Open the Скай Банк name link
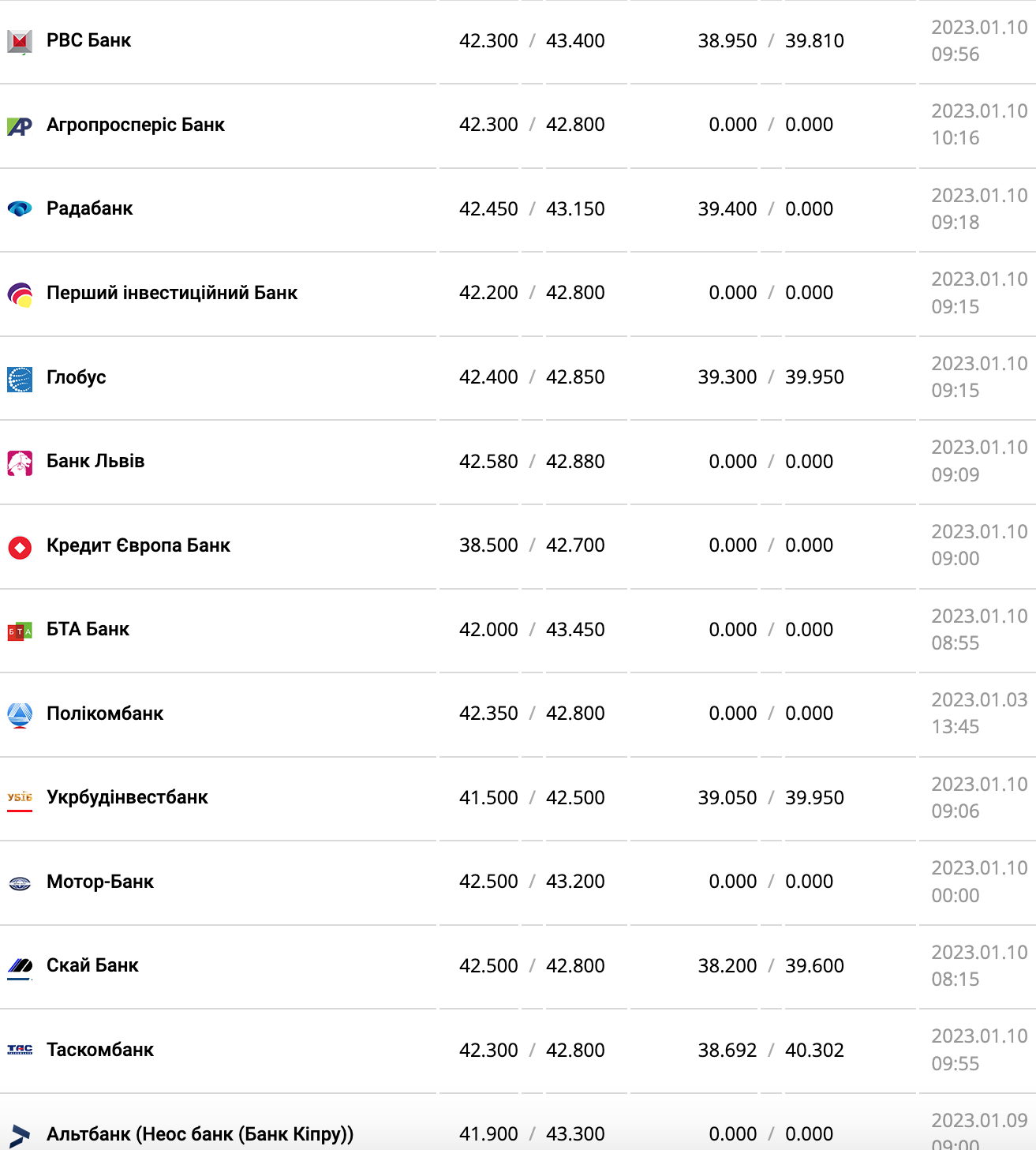The width and height of the screenshot is (1036, 1150). tap(92, 965)
